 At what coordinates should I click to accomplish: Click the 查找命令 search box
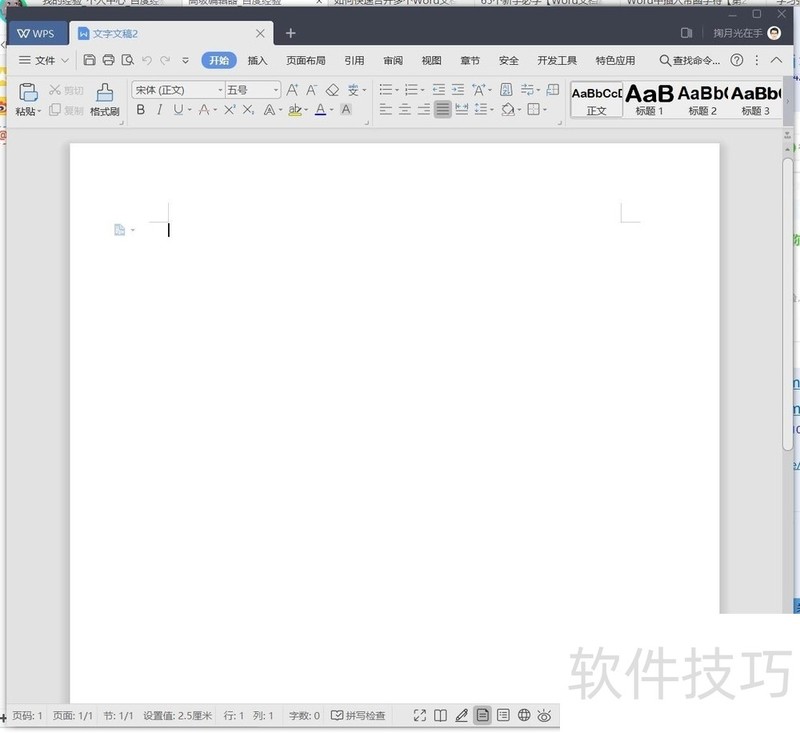(x=689, y=60)
